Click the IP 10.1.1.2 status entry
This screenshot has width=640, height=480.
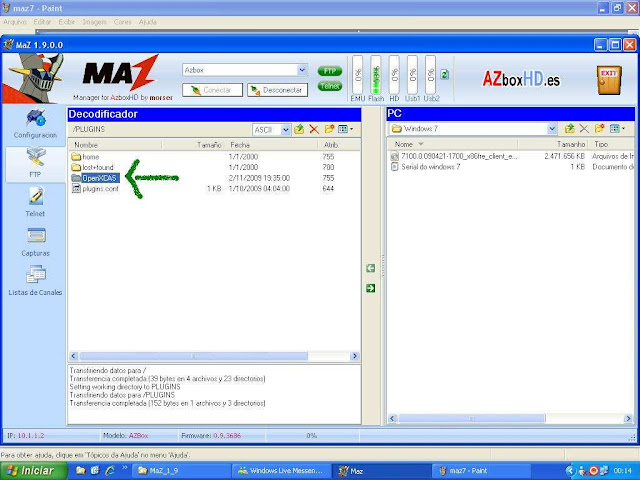click(26, 436)
